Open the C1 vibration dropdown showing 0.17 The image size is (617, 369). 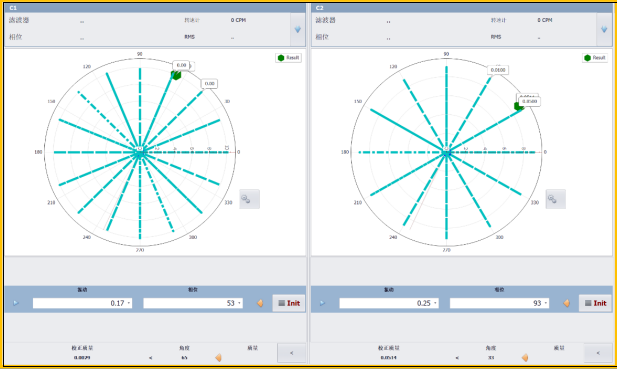(129, 303)
